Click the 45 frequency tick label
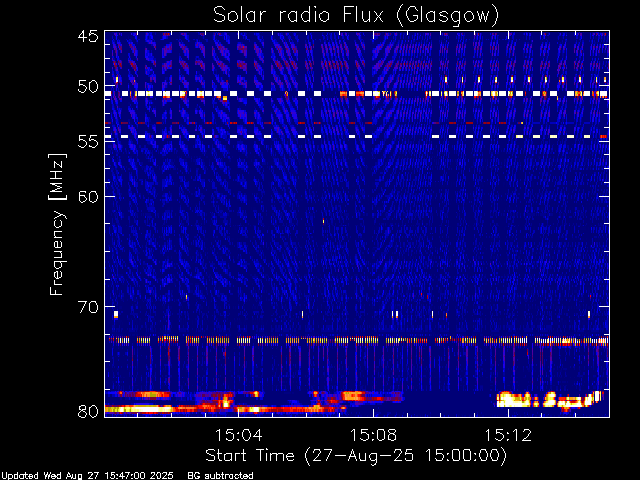Viewport: 640px width, 480px height. click(x=88, y=36)
